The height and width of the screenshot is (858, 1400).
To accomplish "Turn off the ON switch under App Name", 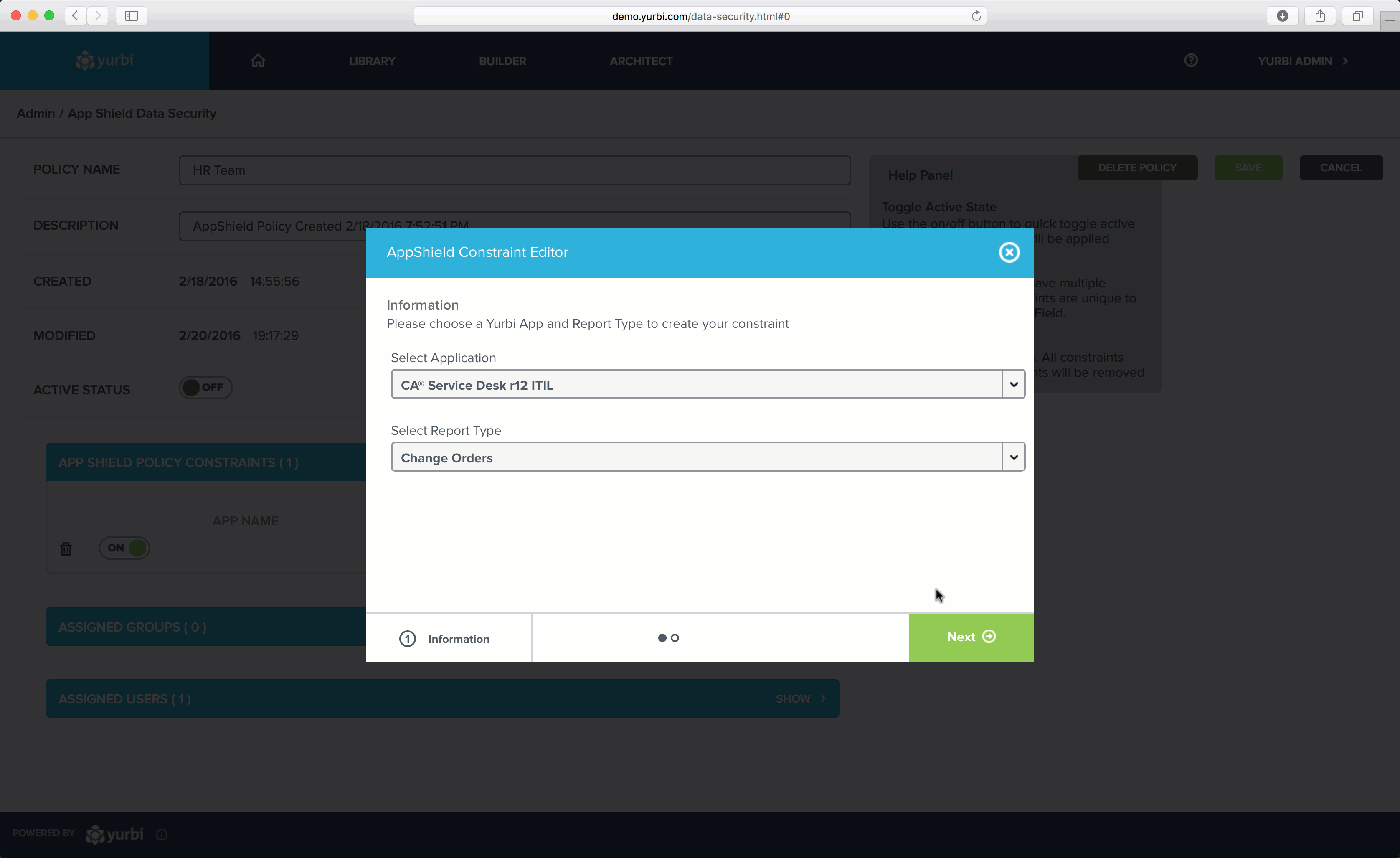I will pos(124,548).
